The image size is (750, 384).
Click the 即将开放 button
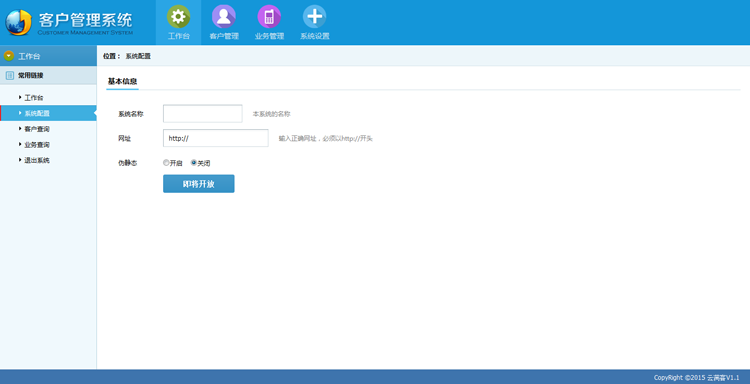pyautogui.click(x=199, y=184)
